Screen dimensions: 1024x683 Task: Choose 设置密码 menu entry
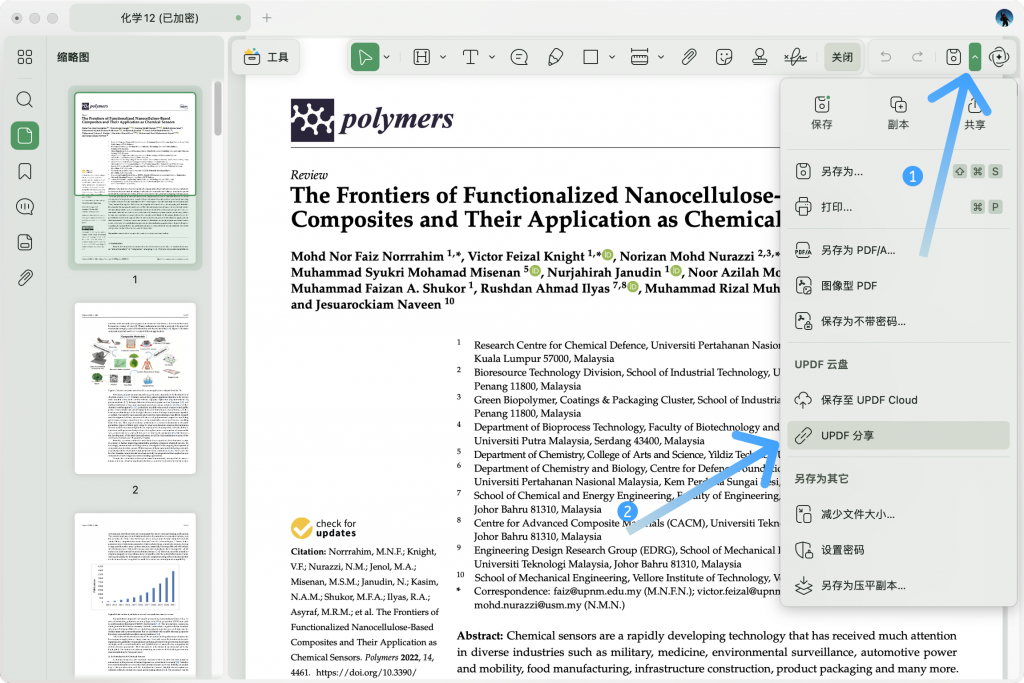[898, 550]
